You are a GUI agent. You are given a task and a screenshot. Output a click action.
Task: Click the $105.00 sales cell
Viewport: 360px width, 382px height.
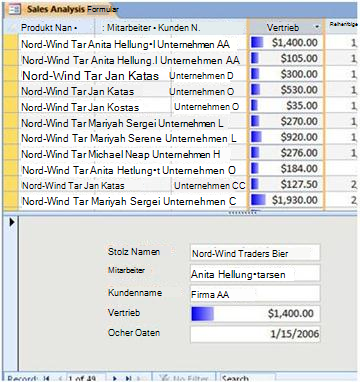[286, 58]
